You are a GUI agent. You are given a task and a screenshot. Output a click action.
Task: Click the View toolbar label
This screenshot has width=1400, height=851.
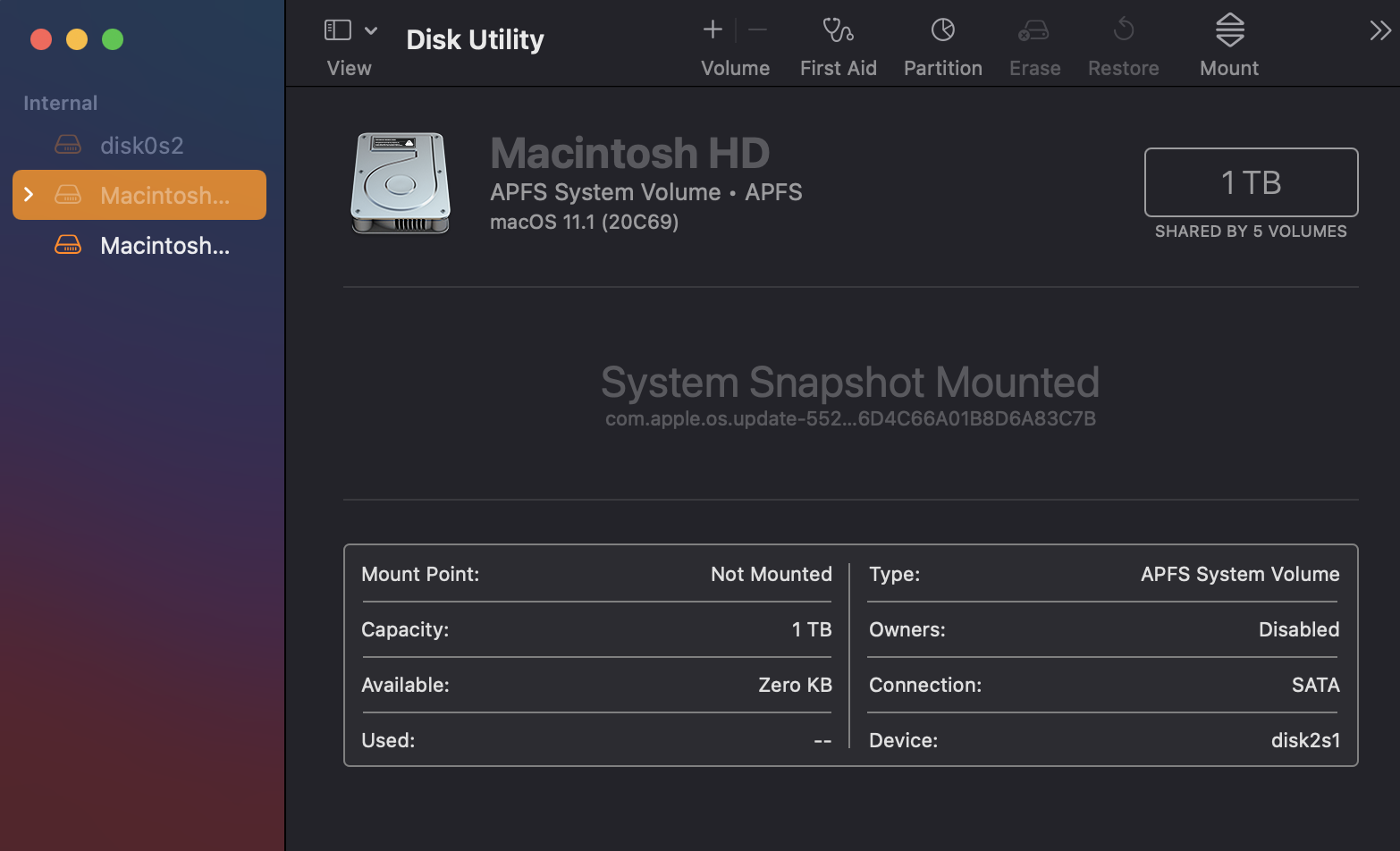[x=349, y=68]
